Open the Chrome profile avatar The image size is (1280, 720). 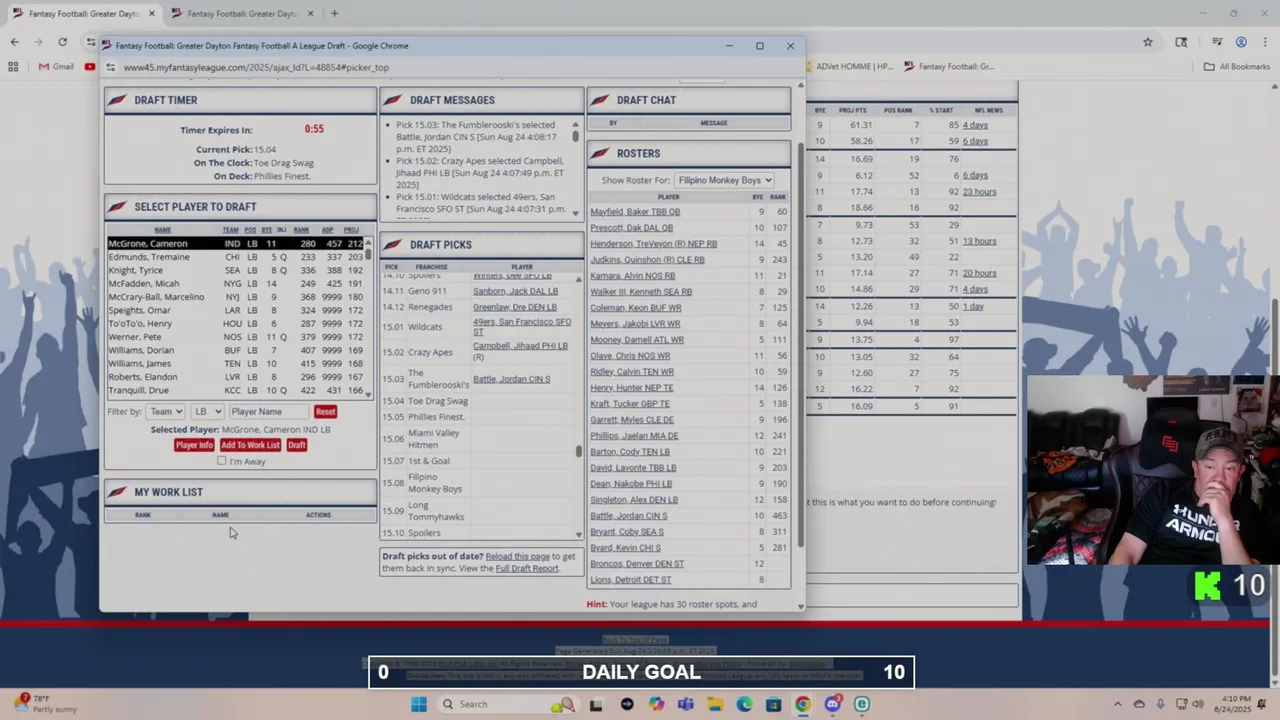[x=1241, y=42]
